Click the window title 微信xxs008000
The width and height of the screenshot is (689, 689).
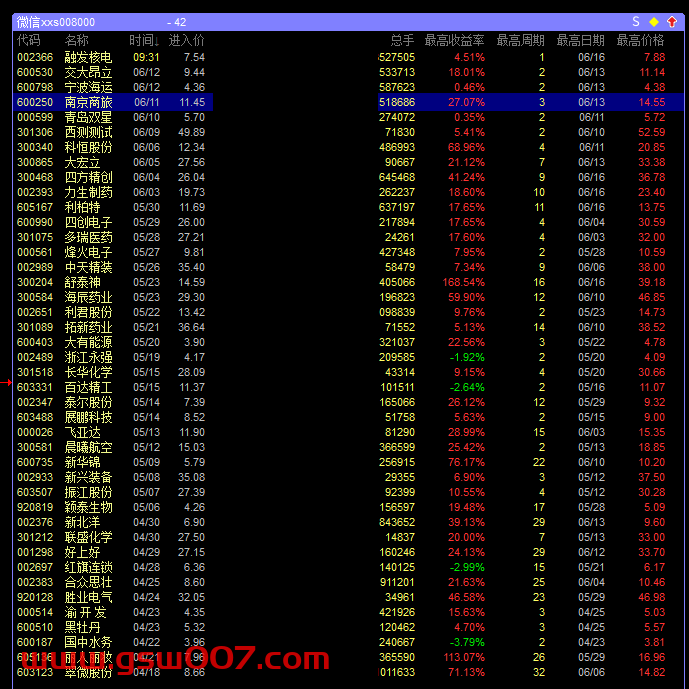coord(56,22)
